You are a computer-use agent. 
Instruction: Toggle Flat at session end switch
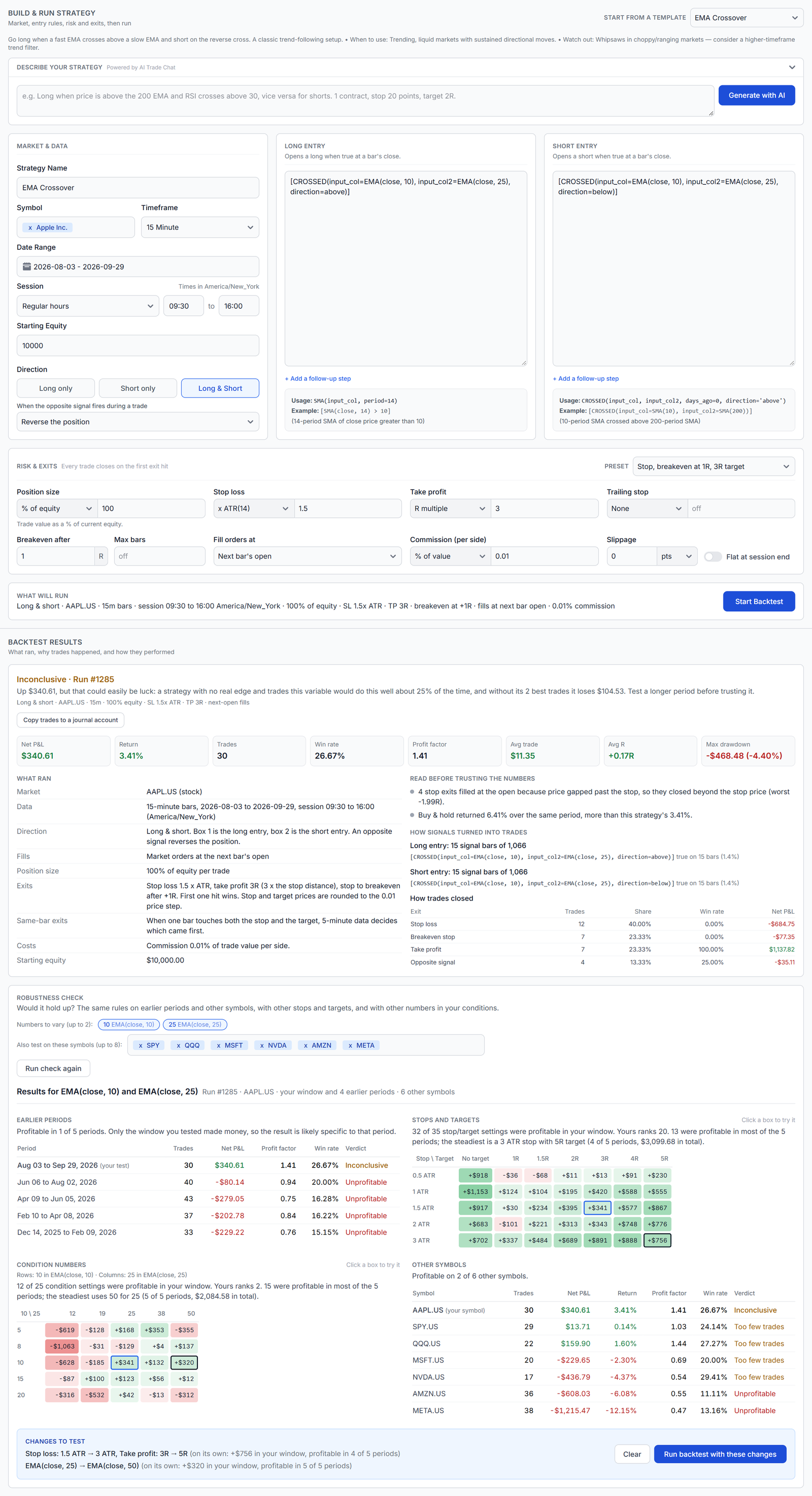[x=713, y=556]
